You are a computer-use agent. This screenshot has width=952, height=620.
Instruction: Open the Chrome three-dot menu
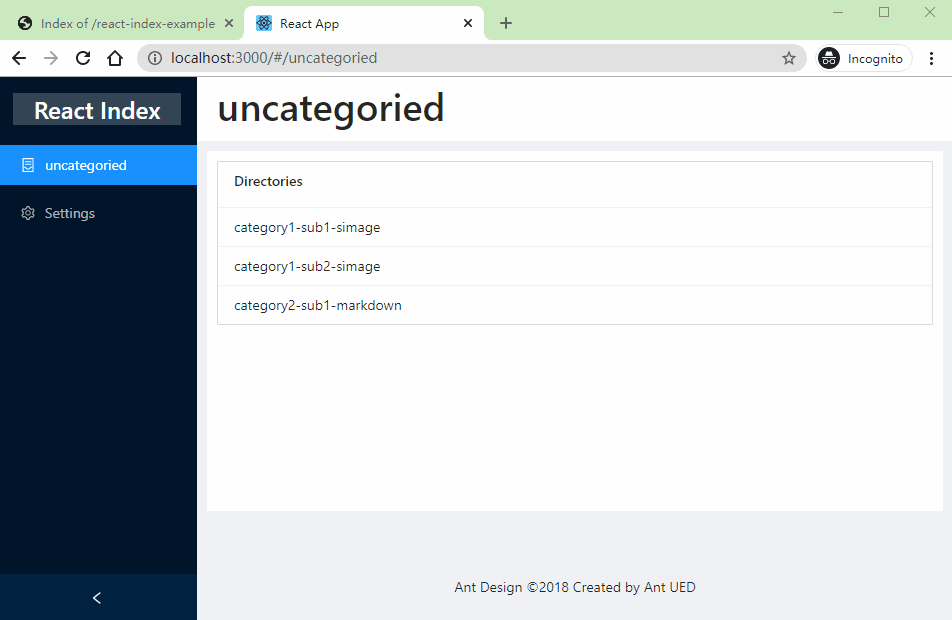pos(931,58)
